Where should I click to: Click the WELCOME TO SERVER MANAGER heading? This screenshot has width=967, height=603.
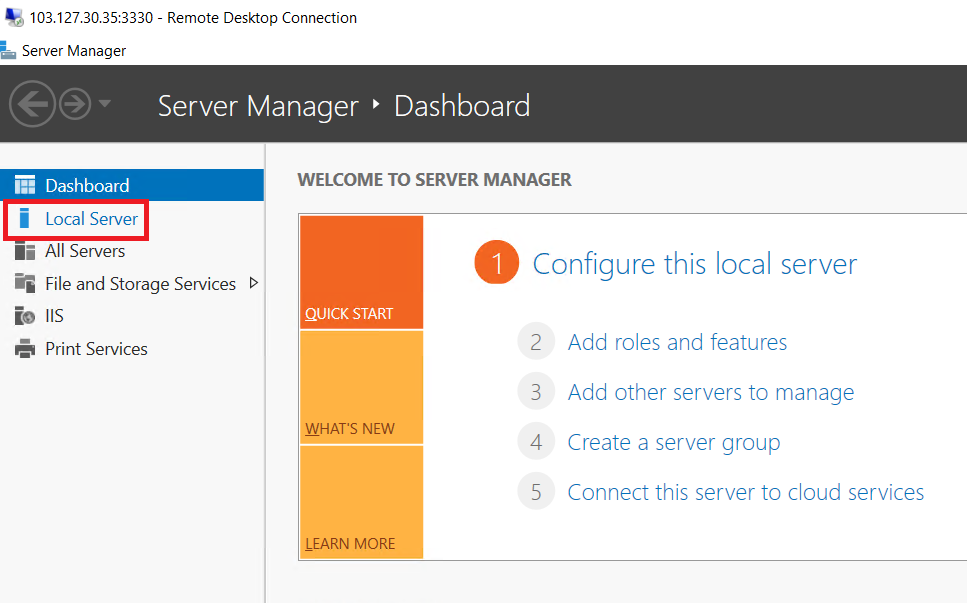[x=434, y=179]
